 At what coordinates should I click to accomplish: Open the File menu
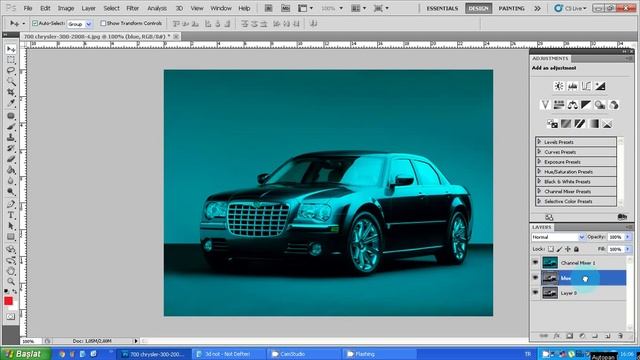pyautogui.click(x=28, y=8)
